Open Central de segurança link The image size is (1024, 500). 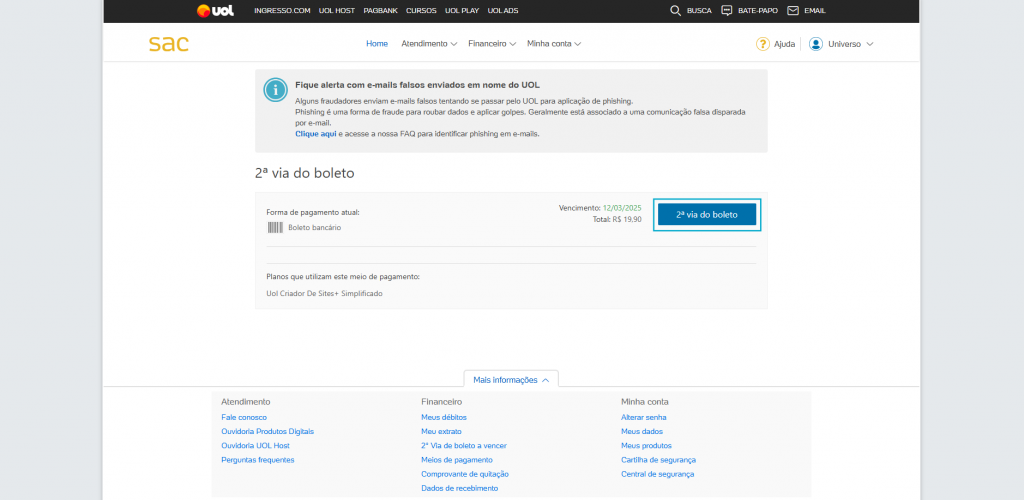click(x=658, y=474)
